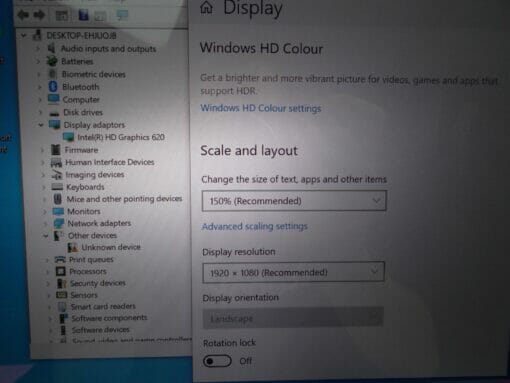Screen dimensions: 510x383
Task: Select the Software devices row
Action: [100, 330]
